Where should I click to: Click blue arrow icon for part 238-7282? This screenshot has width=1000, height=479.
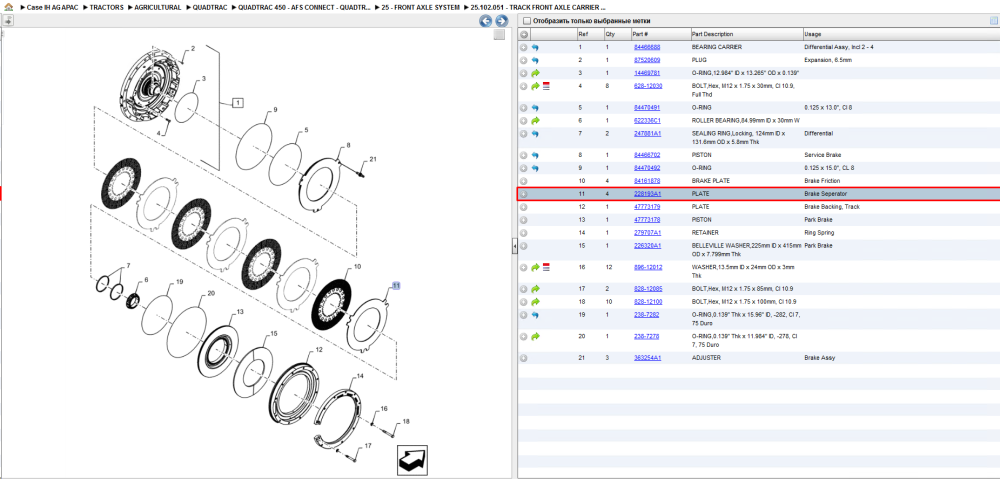coord(535,314)
